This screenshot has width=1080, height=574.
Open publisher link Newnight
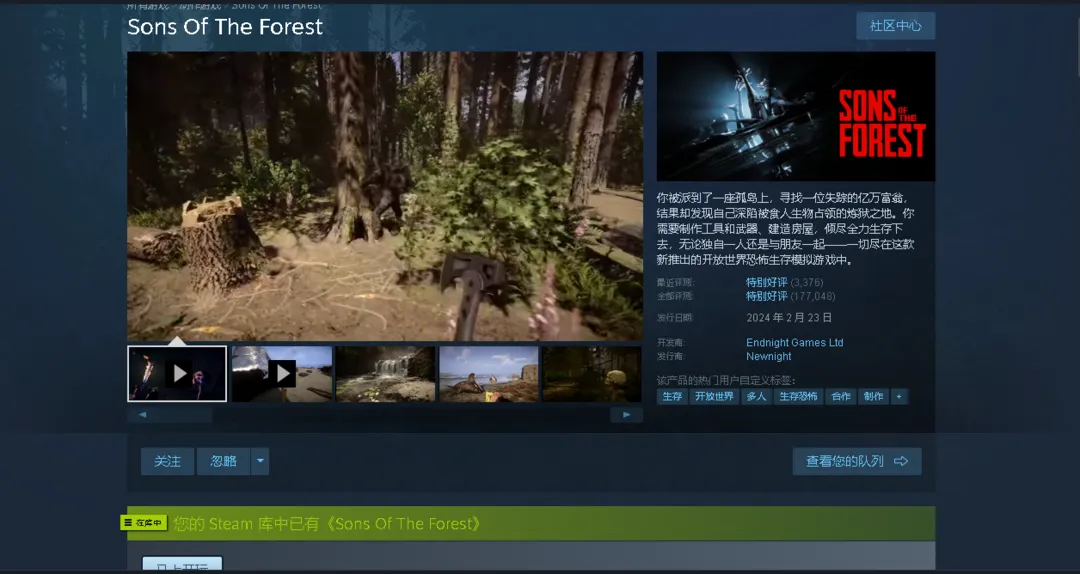coord(768,356)
